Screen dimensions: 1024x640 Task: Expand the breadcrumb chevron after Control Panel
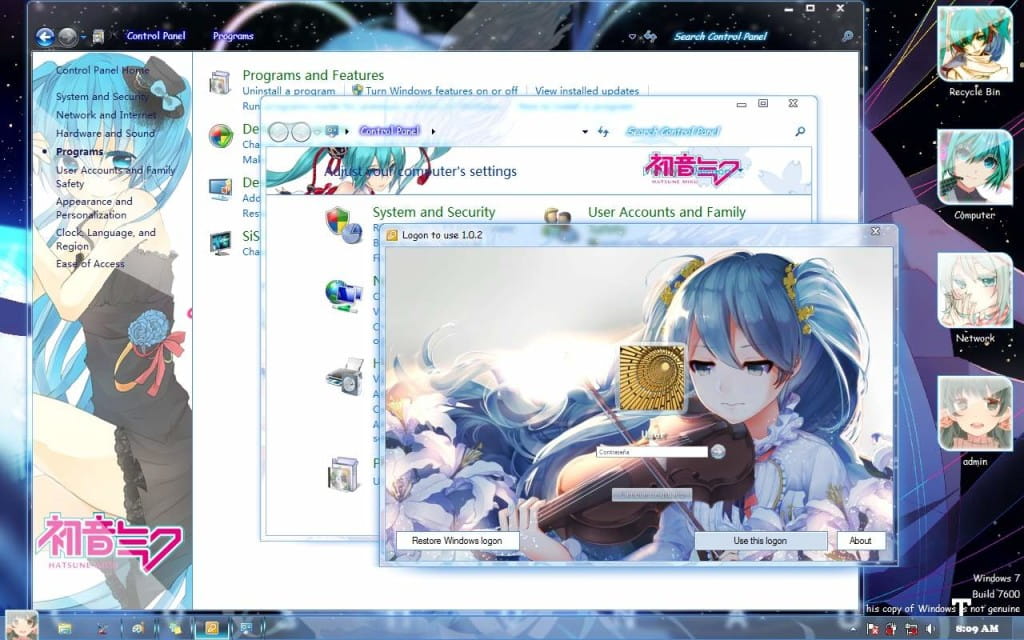(432, 131)
